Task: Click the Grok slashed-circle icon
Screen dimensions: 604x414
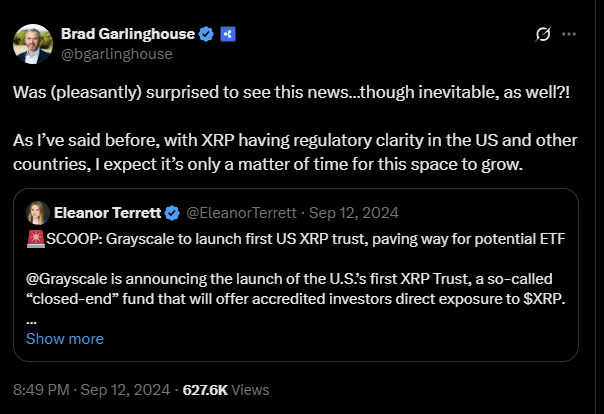Action: tap(543, 34)
